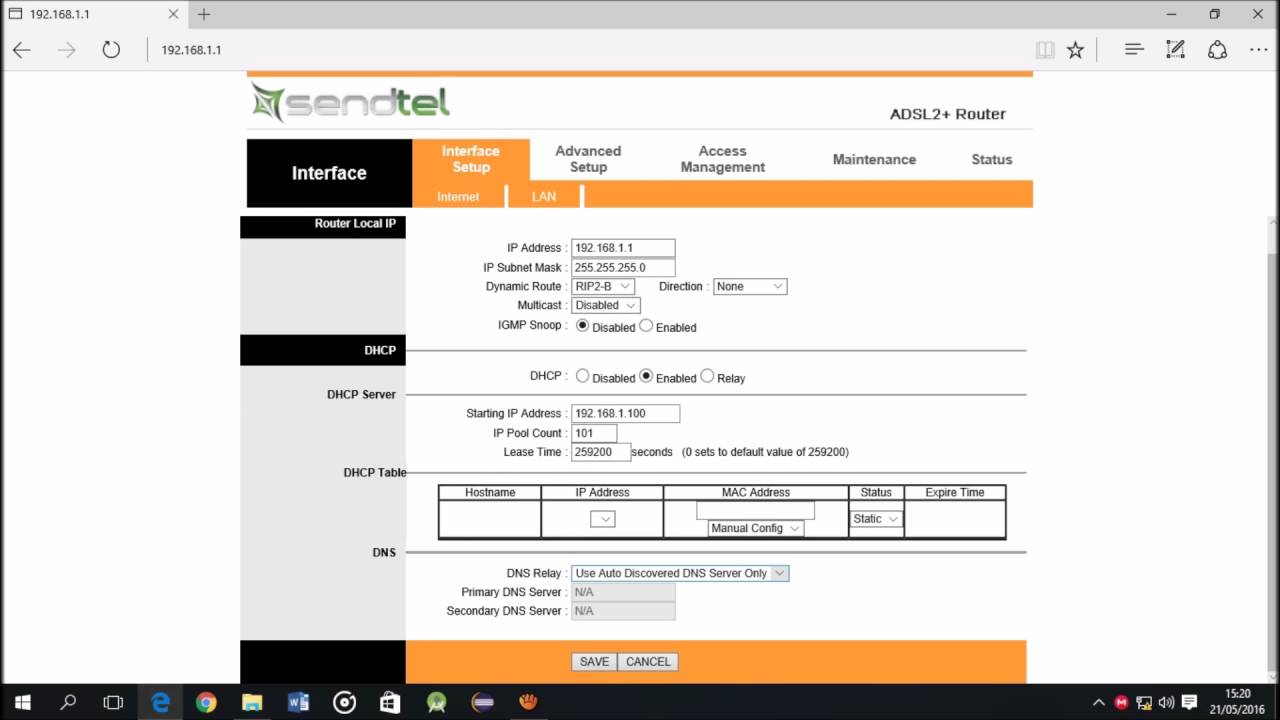This screenshot has width=1280, height=720.
Task: Select DHCP Disabled radio button
Action: coord(582,376)
